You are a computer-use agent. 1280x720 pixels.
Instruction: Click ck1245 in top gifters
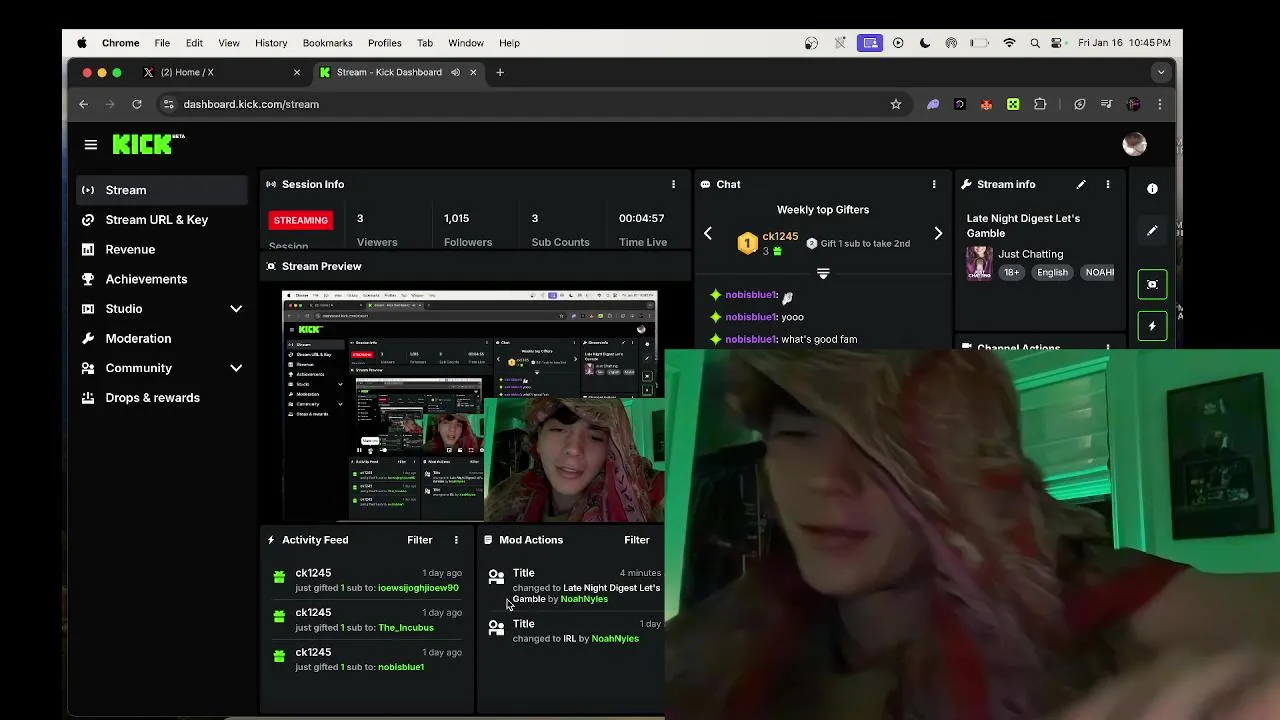(x=780, y=237)
